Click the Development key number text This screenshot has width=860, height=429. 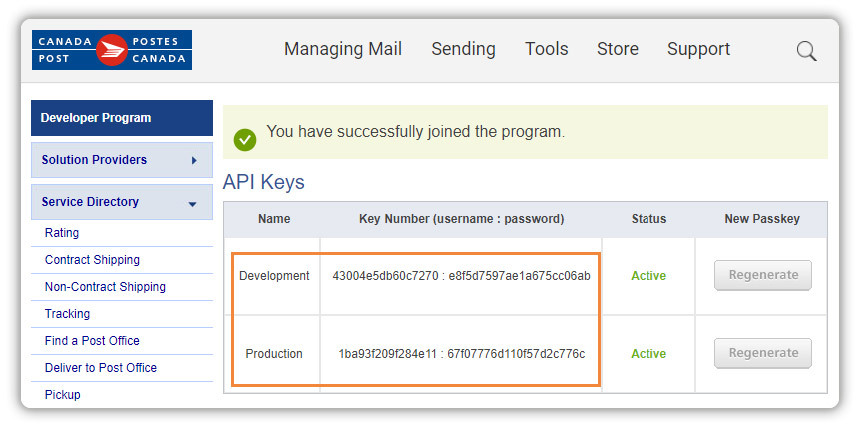(x=461, y=276)
